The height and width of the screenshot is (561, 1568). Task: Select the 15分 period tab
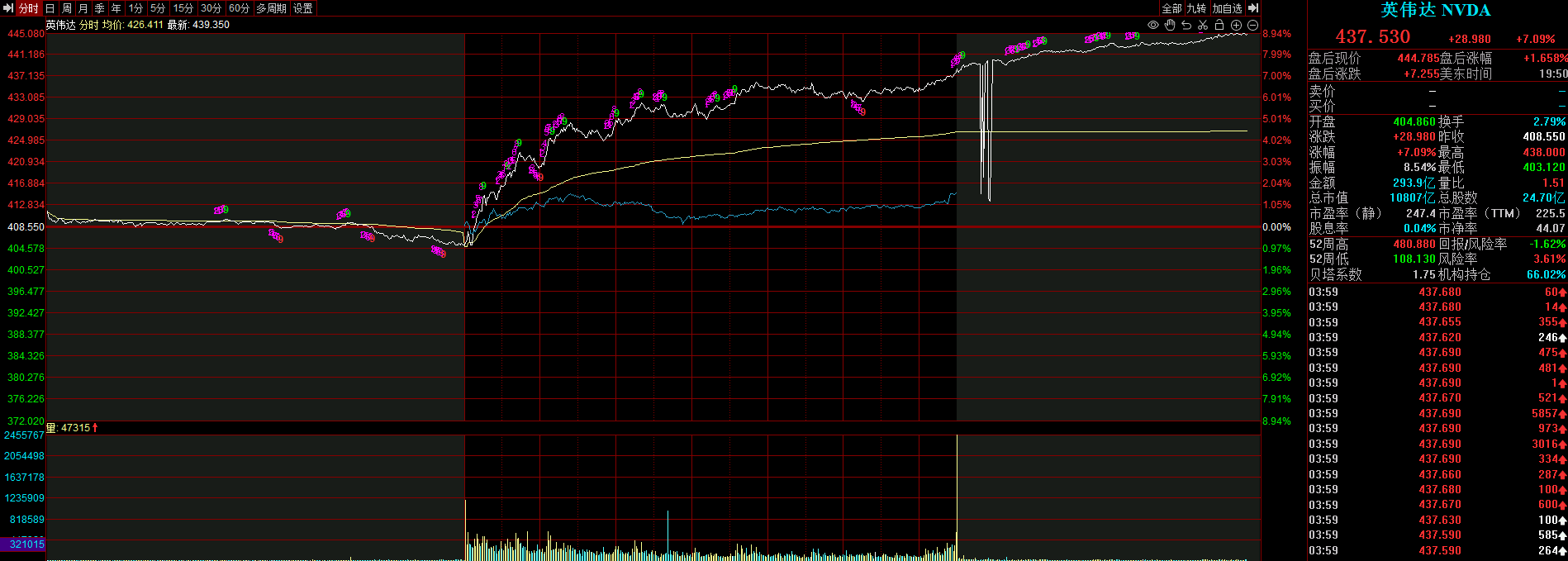click(183, 8)
